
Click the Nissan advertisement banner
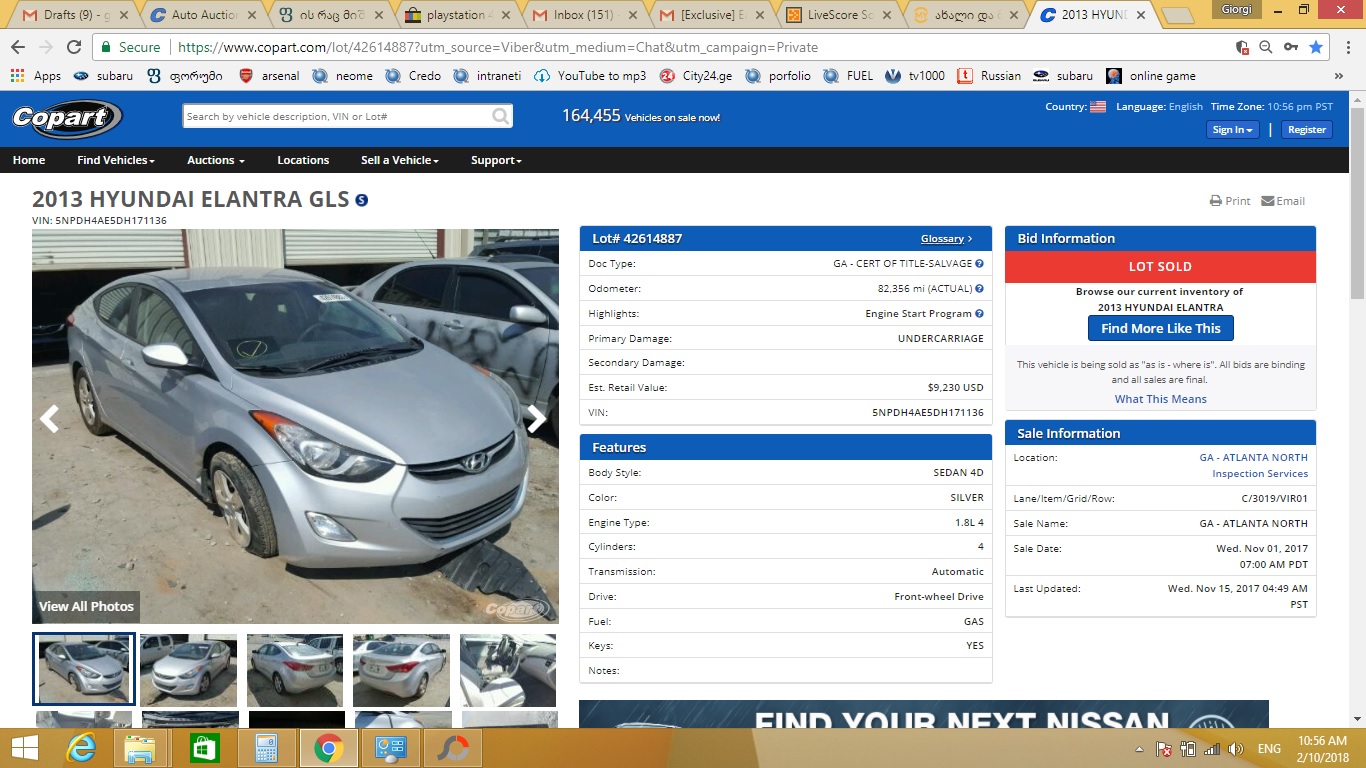tap(924, 714)
